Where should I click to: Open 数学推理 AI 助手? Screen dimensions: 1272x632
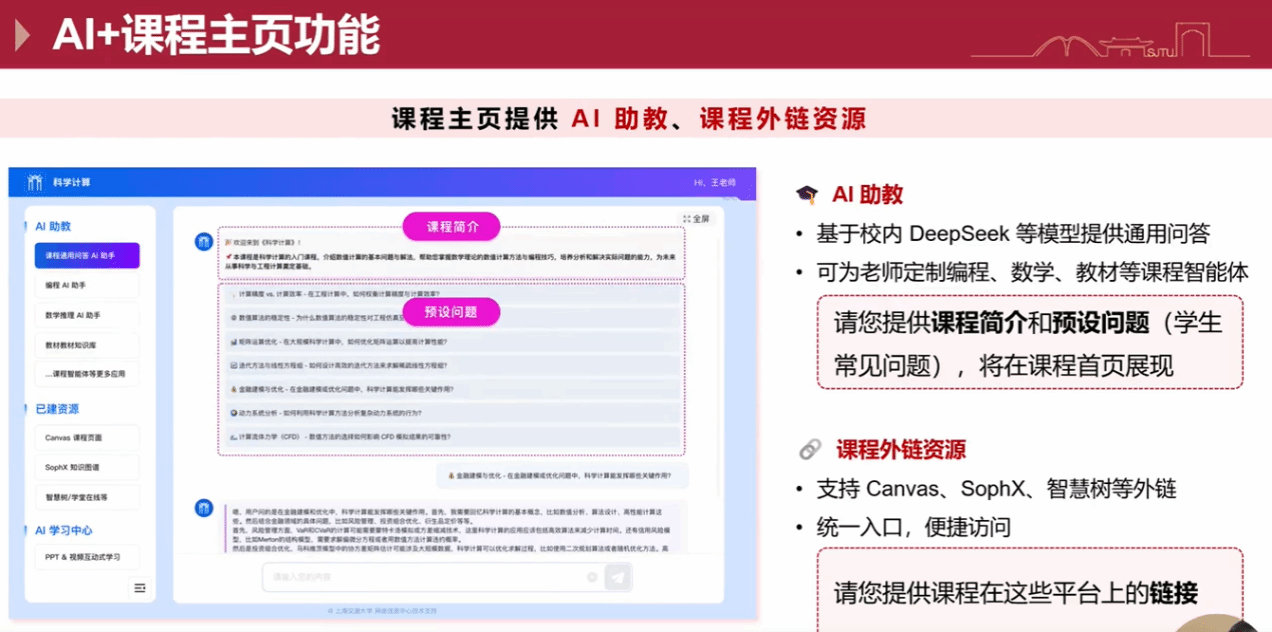pos(86,315)
